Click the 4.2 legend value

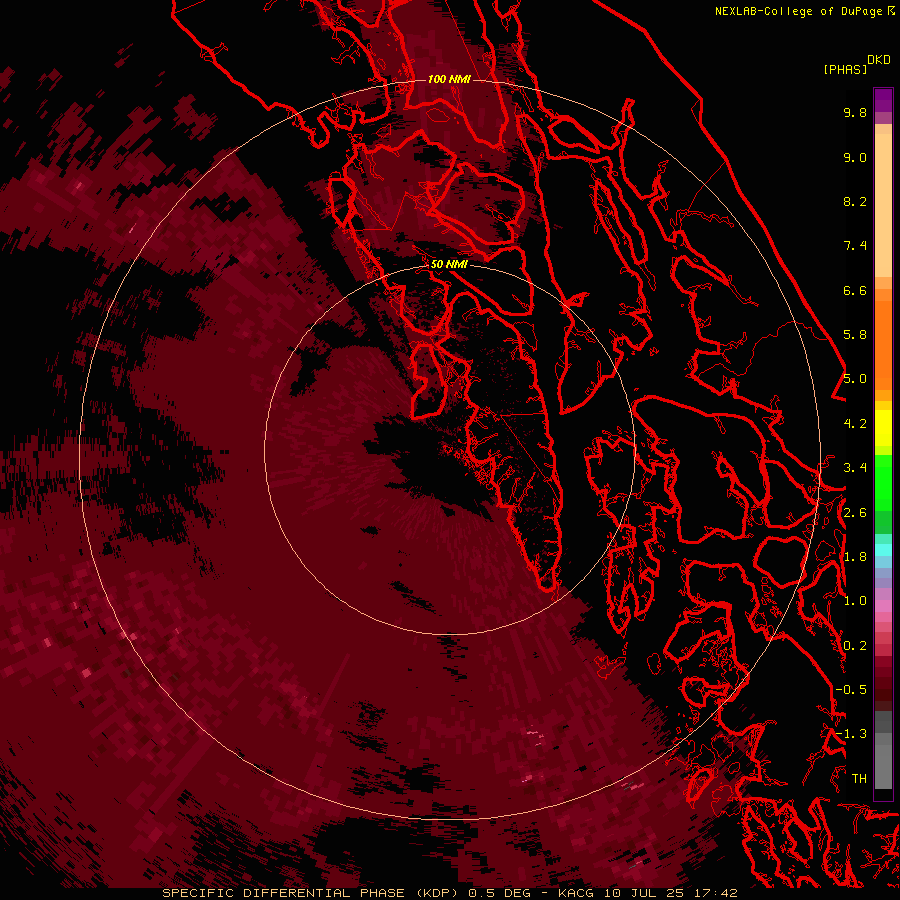coord(855,424)
